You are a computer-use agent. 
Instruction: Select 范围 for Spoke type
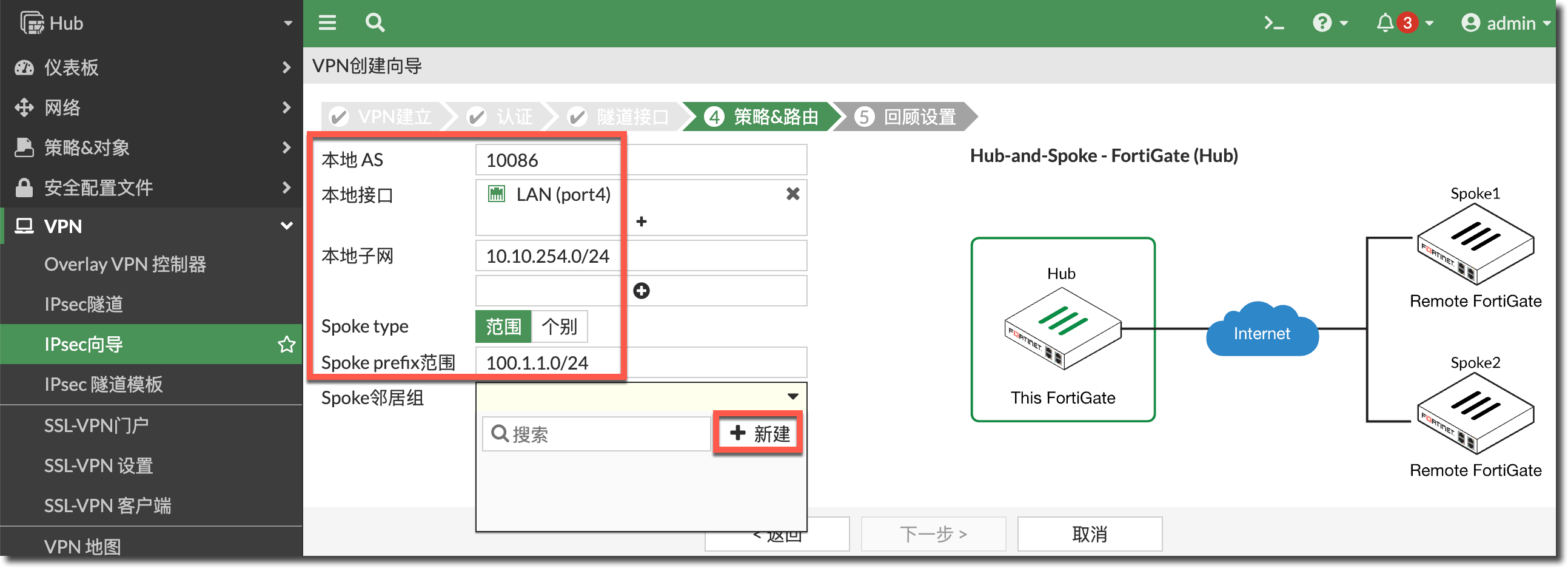[503, 326]
